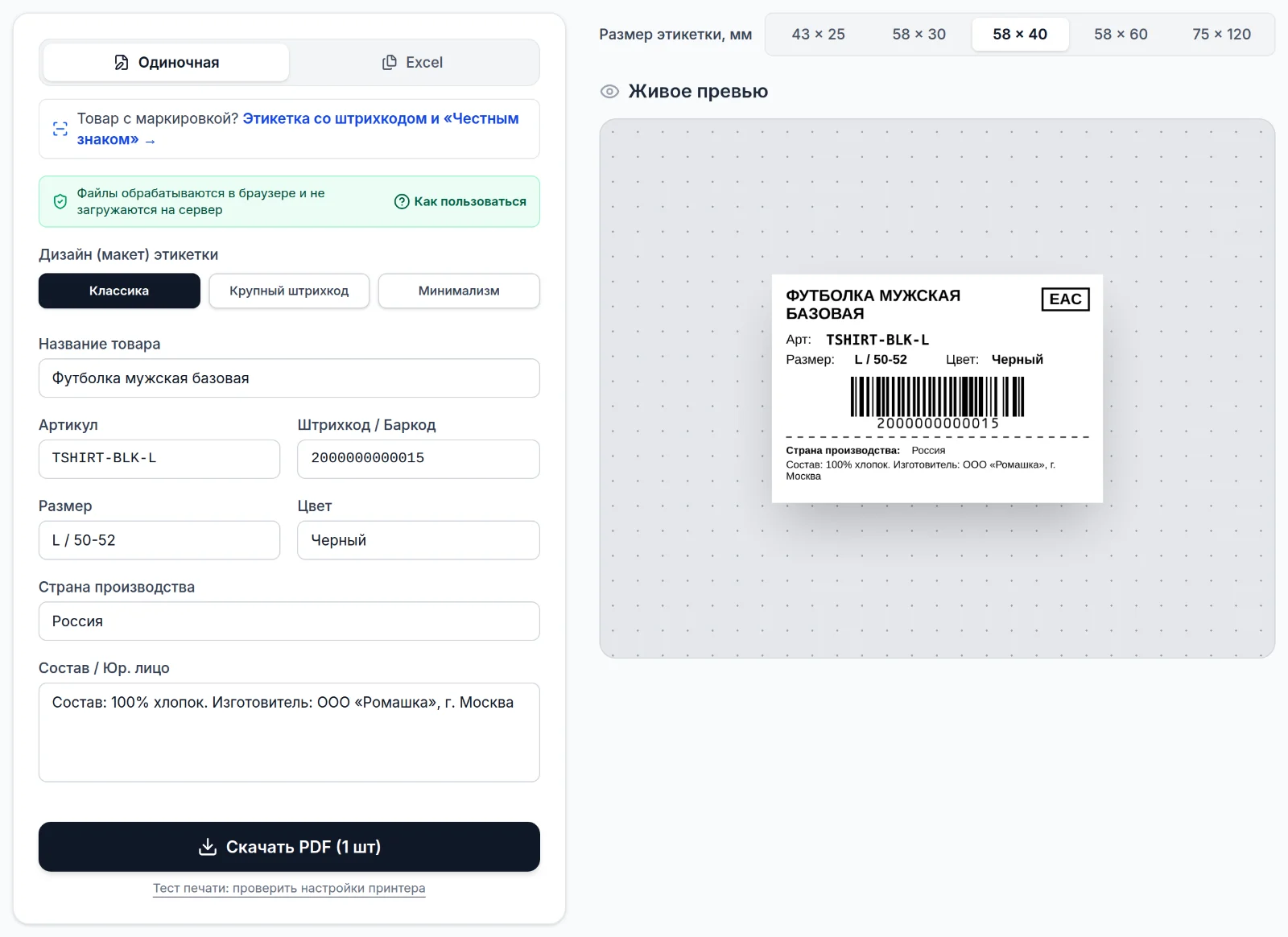Open Тест печати printer settings link

(x=289, y=889)
